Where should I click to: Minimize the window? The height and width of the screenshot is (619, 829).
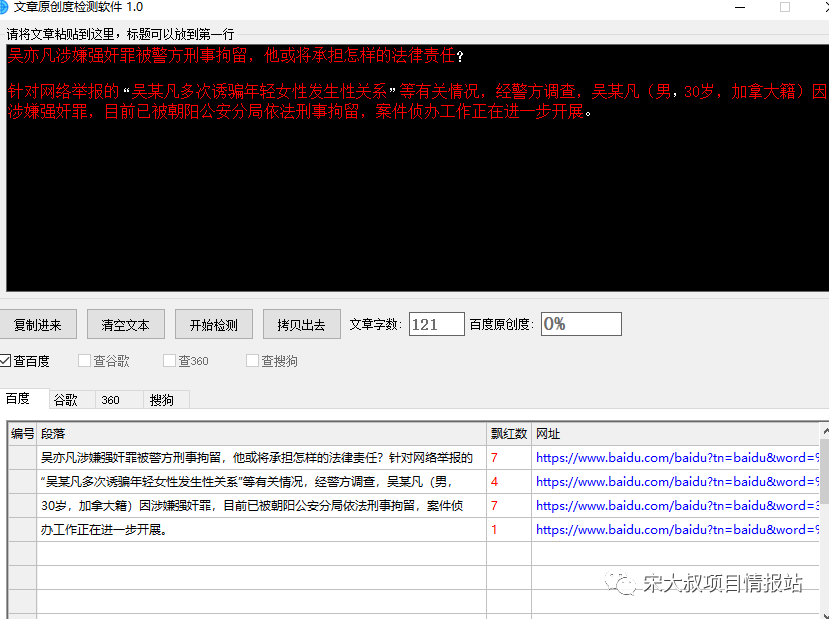coord(740,7)
